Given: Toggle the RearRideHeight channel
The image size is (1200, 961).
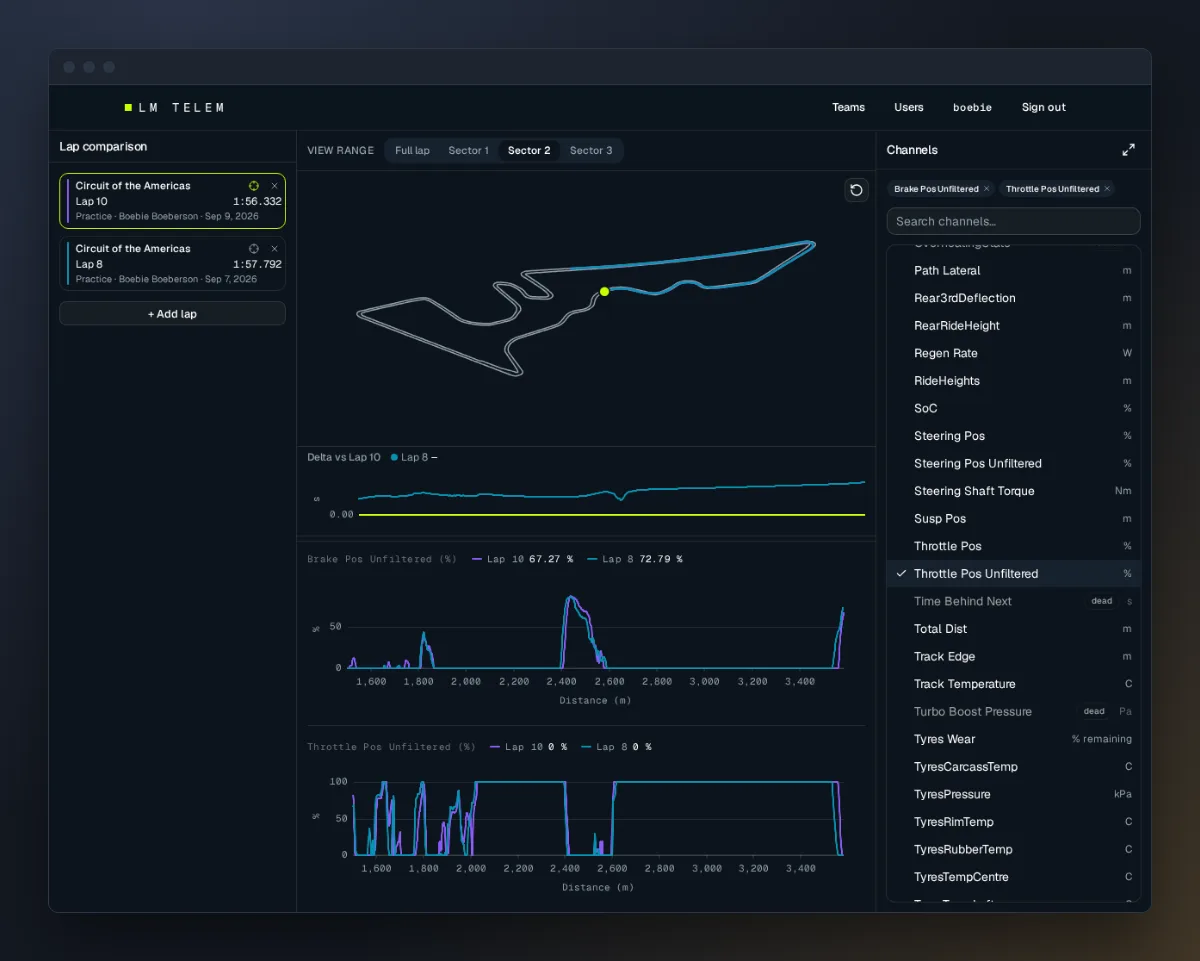Looking at the screenshot, I should tap(1013, 326).
